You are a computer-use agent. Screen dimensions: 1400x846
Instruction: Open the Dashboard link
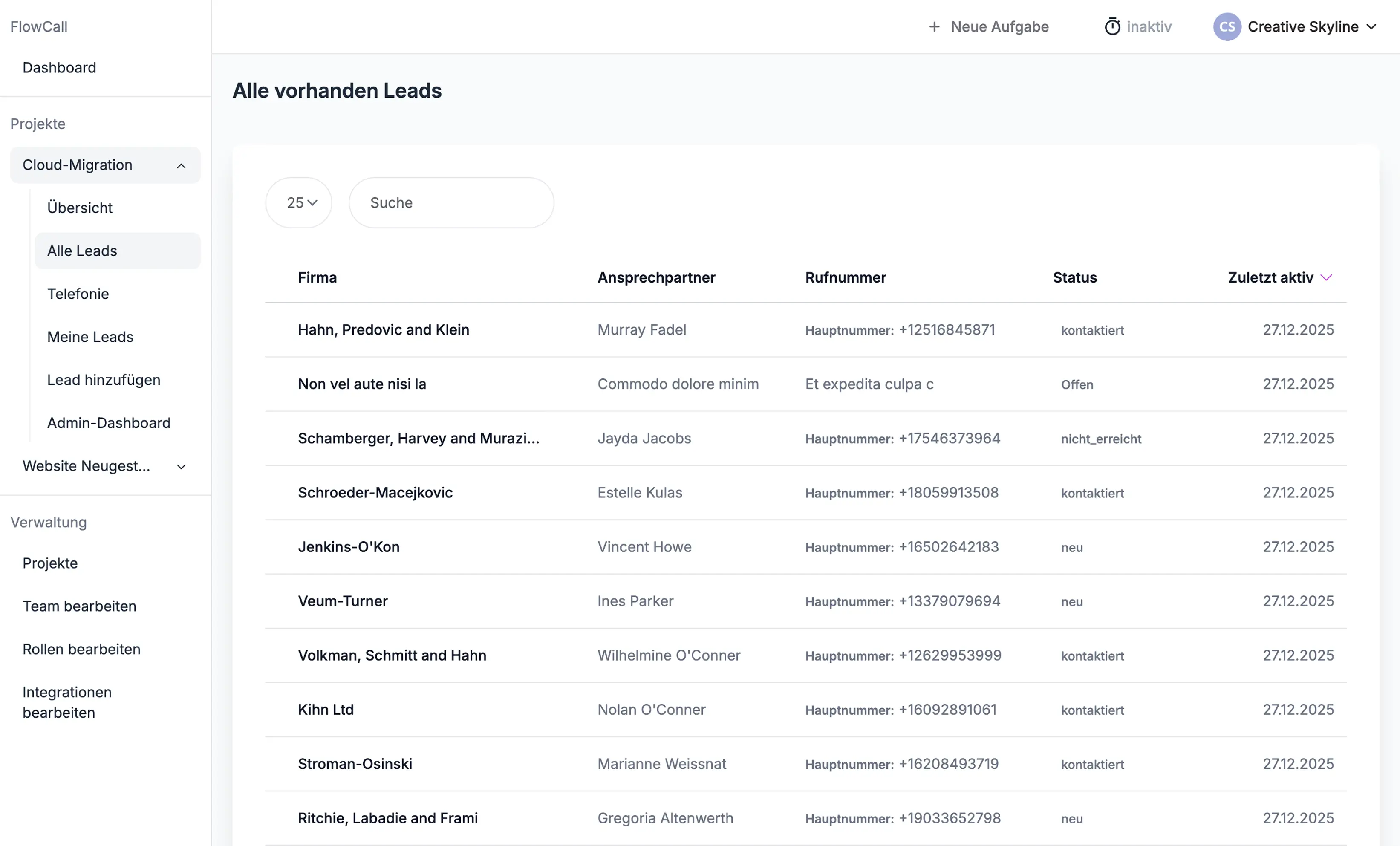click(59, 68)
